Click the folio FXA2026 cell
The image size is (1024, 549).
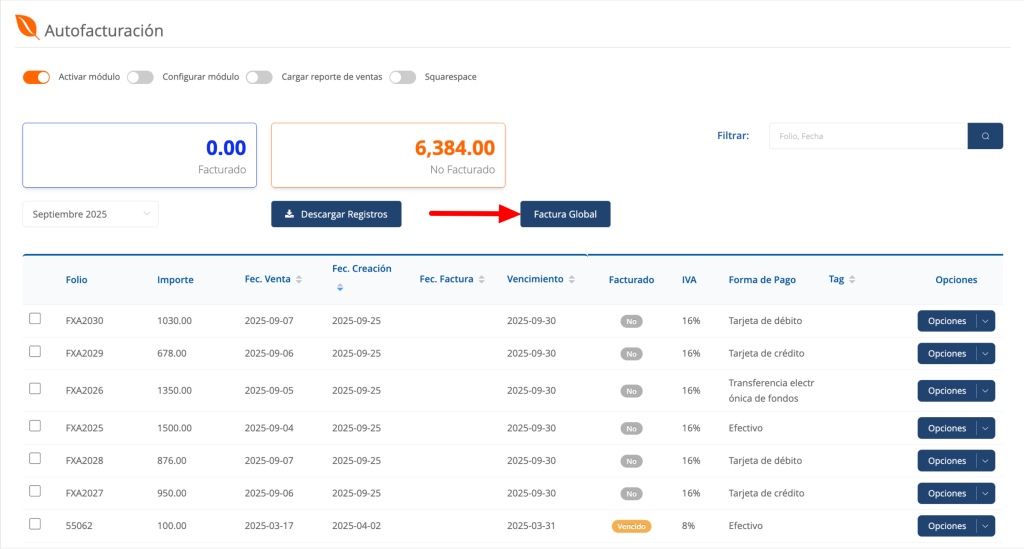pyautogui.click(x=84, y=390)
